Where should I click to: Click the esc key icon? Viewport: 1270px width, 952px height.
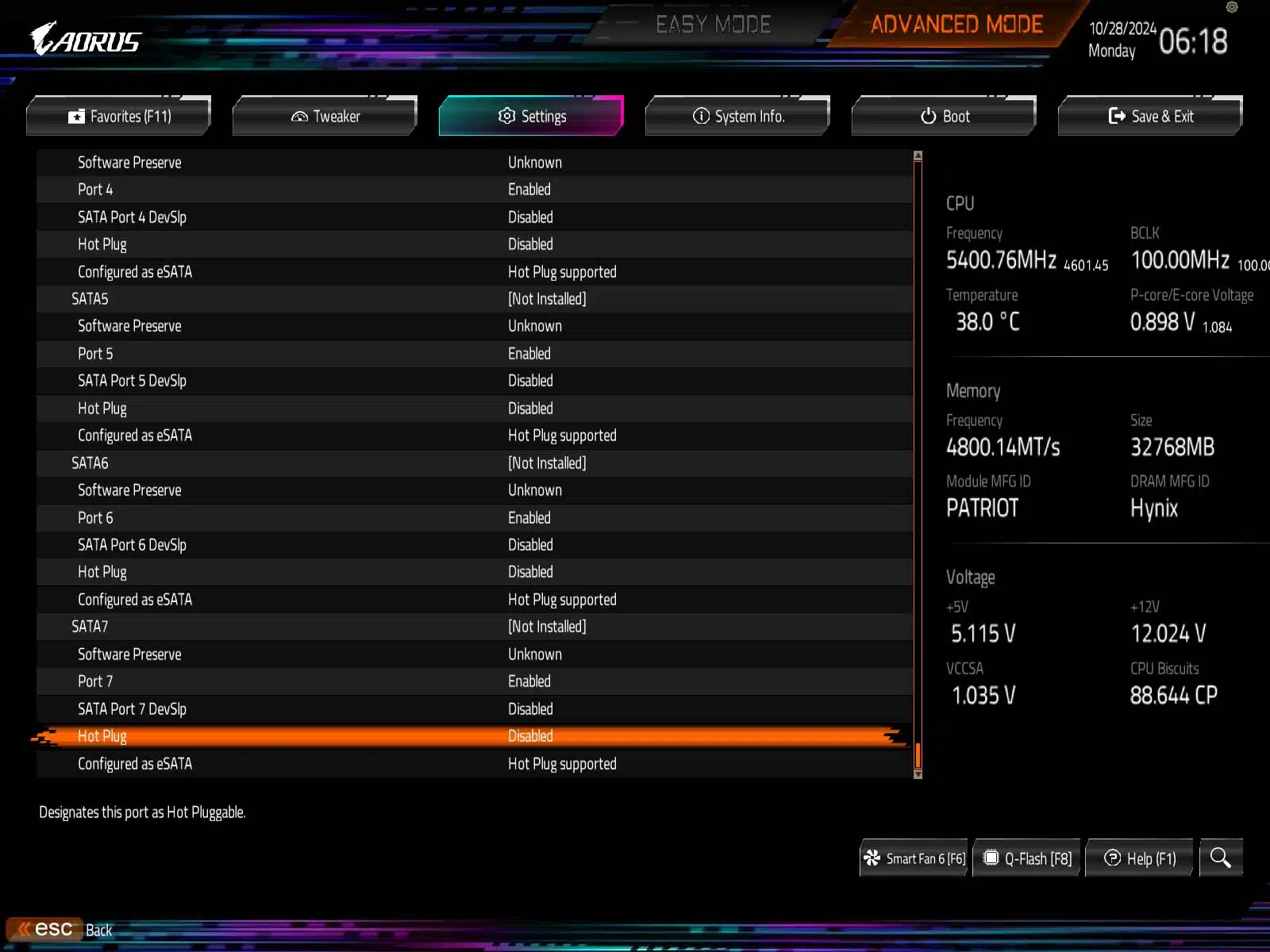point(46,929)
